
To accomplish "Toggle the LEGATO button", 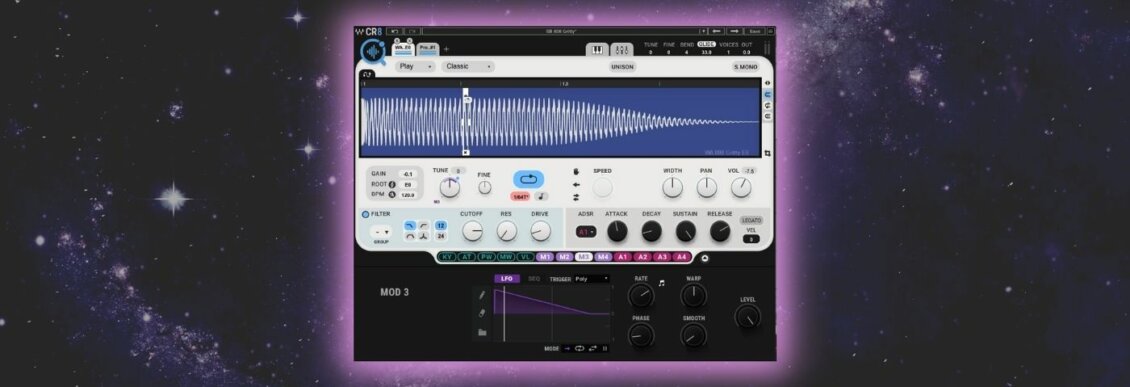I will pos(751,221).
